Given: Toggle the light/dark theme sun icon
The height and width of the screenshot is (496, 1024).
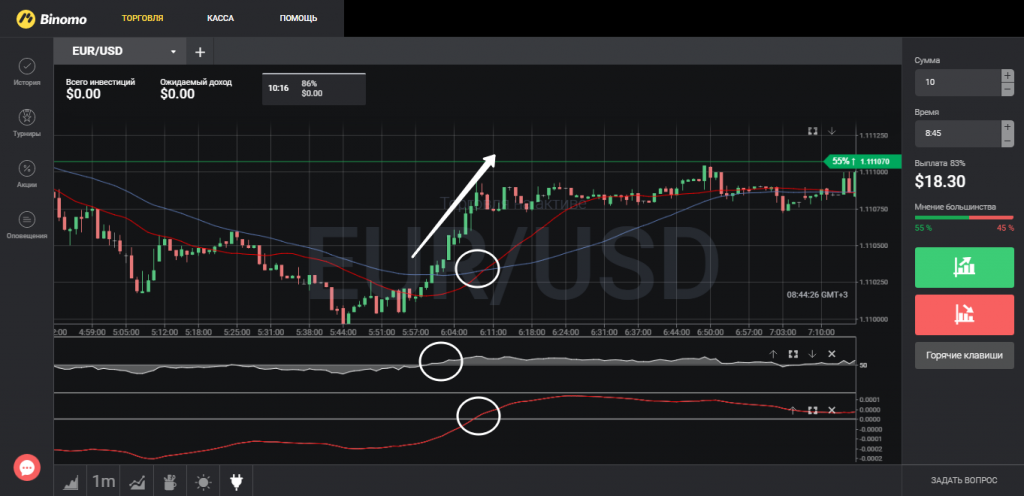Looking at the screenshot, I should (203, 482).
